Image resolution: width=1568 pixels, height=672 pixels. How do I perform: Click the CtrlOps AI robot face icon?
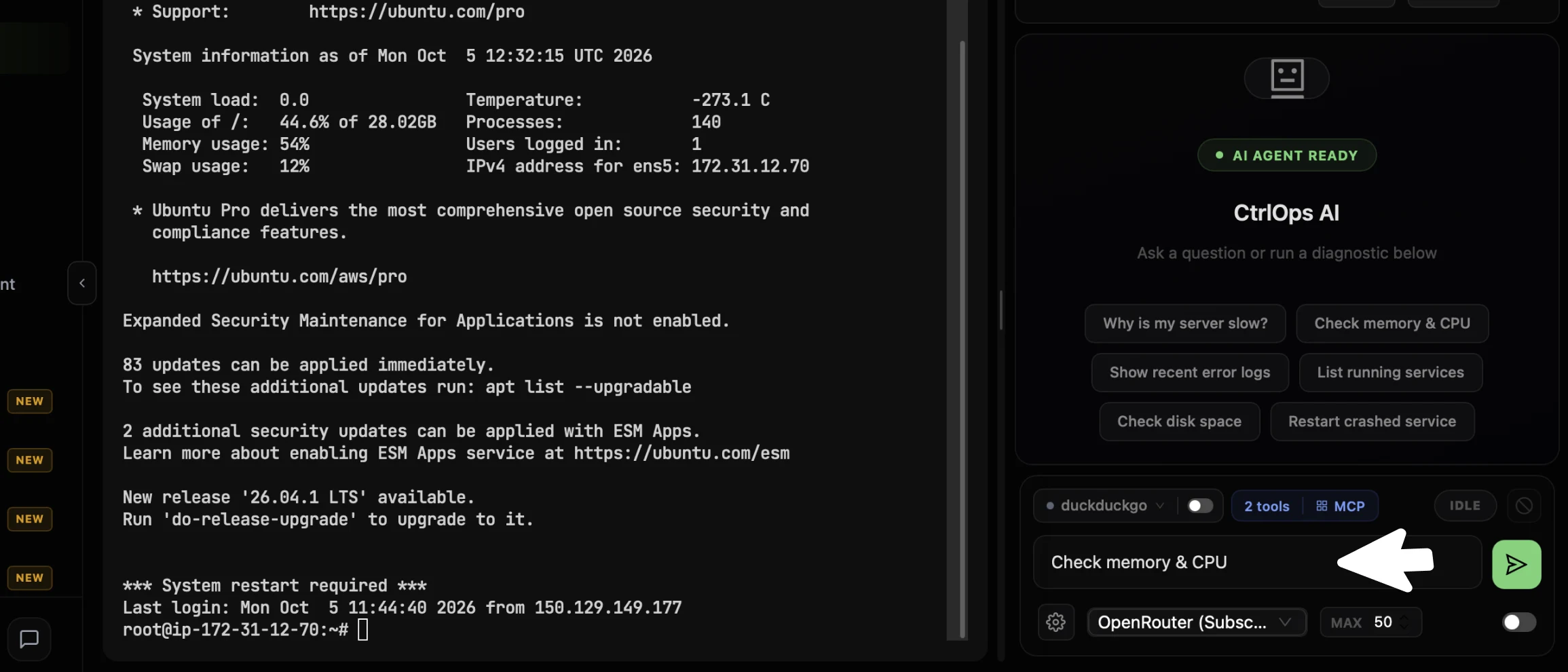[1287, 78]
